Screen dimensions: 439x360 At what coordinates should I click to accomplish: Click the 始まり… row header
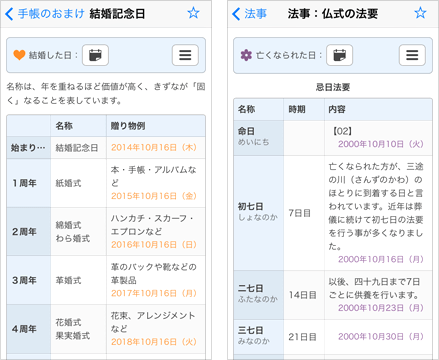pos(29,147)
